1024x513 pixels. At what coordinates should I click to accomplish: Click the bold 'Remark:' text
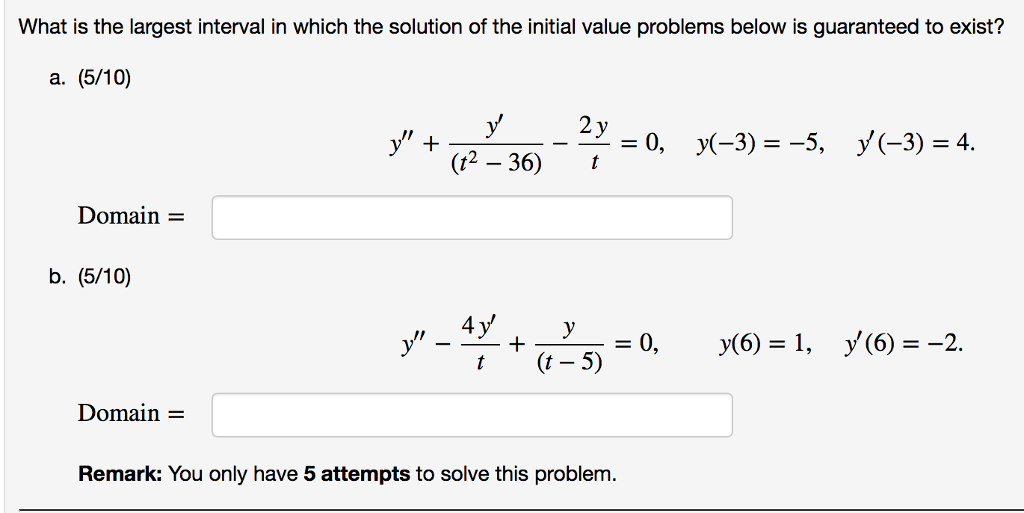point(120,473)
